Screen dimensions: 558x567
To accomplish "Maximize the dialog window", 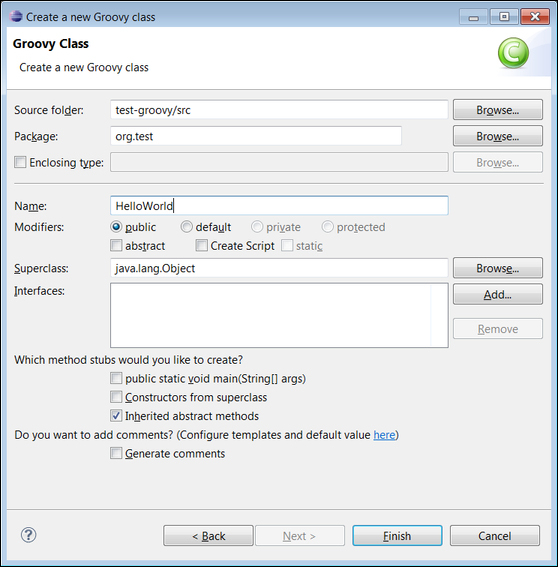I will pyautogui.click(x=504, y=17).
